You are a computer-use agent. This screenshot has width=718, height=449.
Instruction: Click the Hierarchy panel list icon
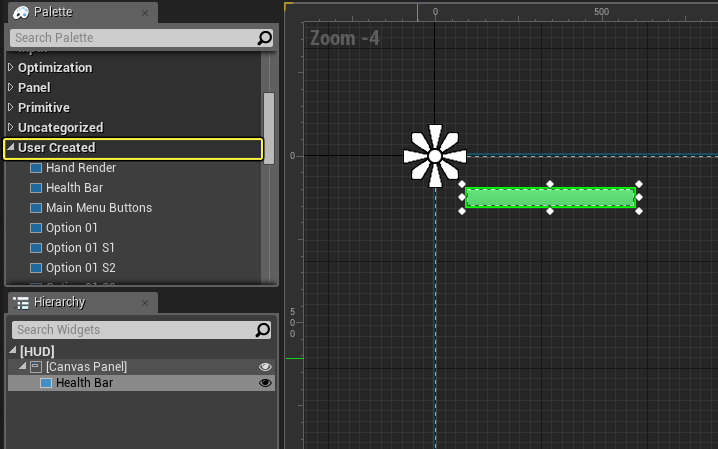(x=21, y=303)
